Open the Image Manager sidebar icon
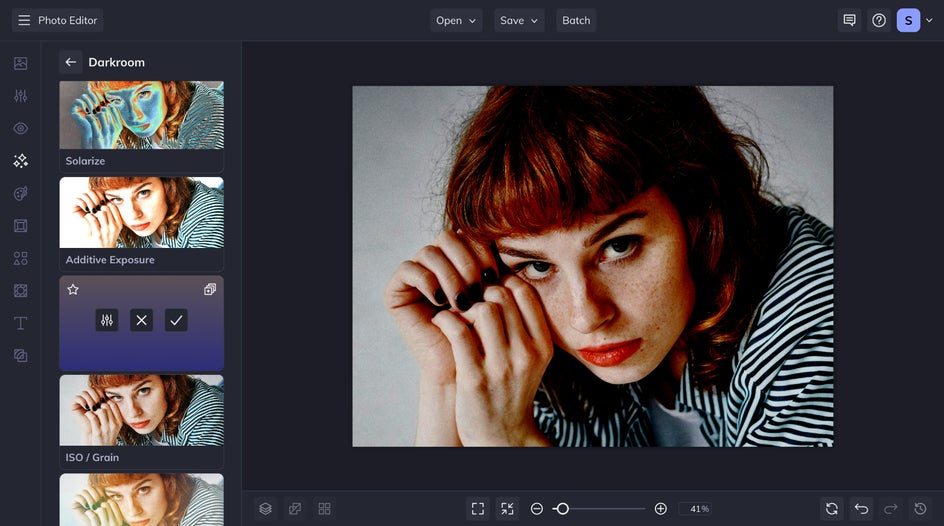The height and width of the screenshot is (526, 944). point(20,63)
